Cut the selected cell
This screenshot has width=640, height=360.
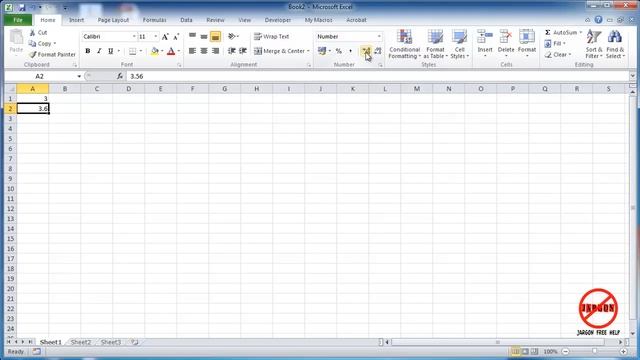pos(38,33)
